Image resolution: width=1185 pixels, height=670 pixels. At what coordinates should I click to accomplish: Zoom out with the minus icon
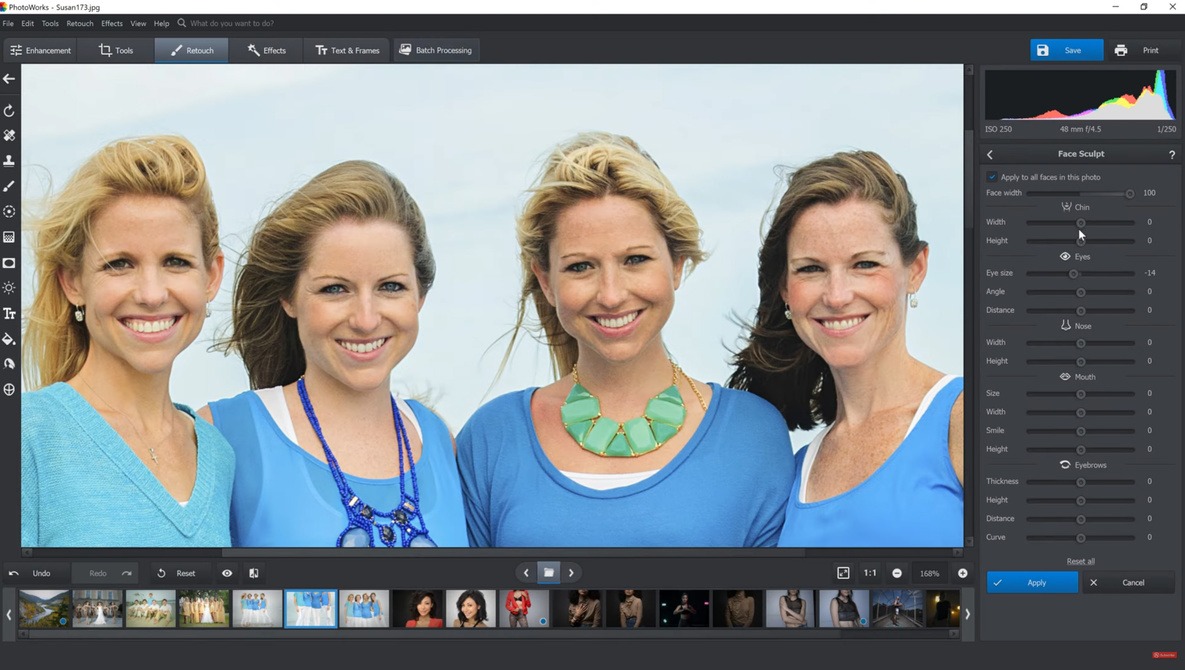(897, 573)
